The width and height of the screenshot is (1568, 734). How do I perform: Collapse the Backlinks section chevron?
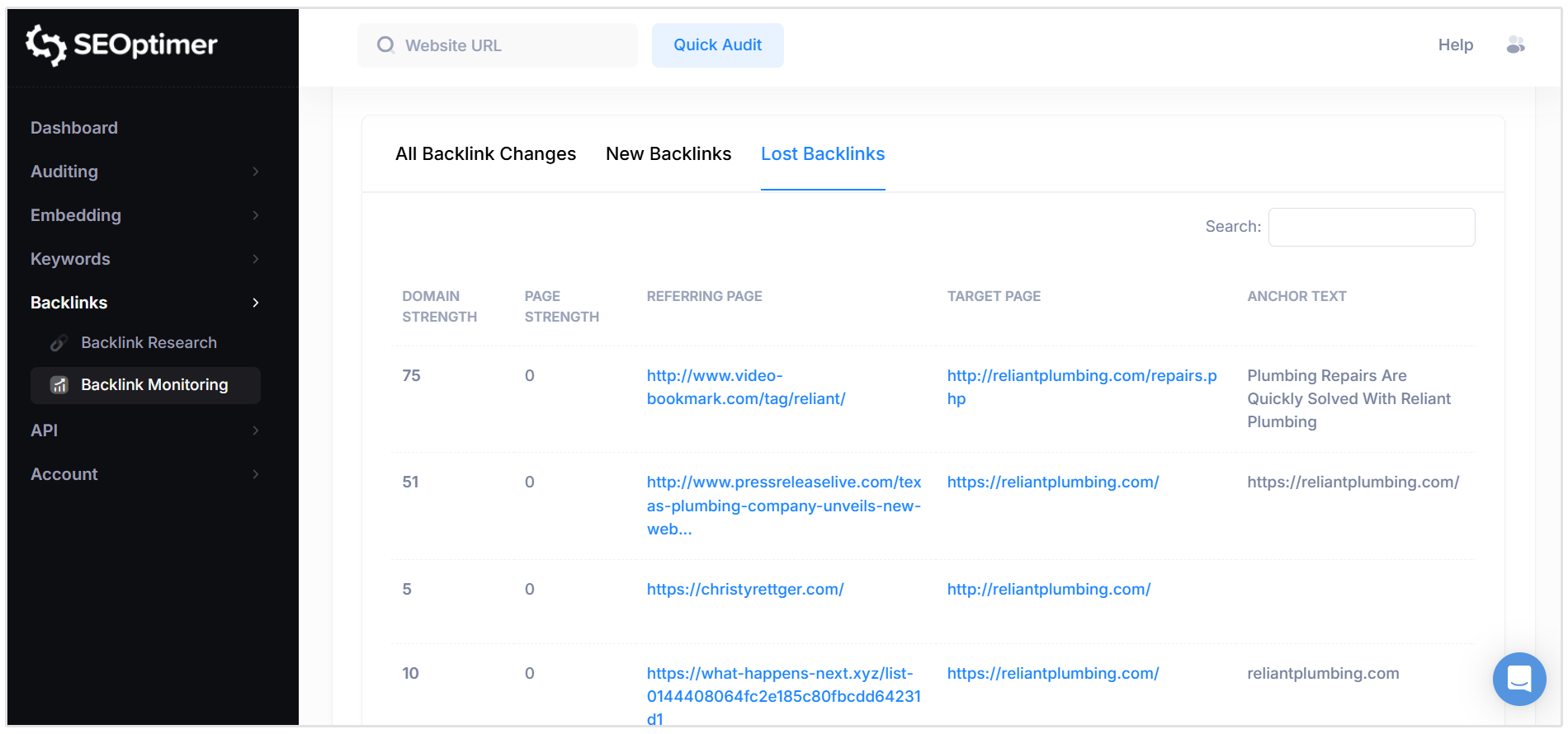pos(256,303)
